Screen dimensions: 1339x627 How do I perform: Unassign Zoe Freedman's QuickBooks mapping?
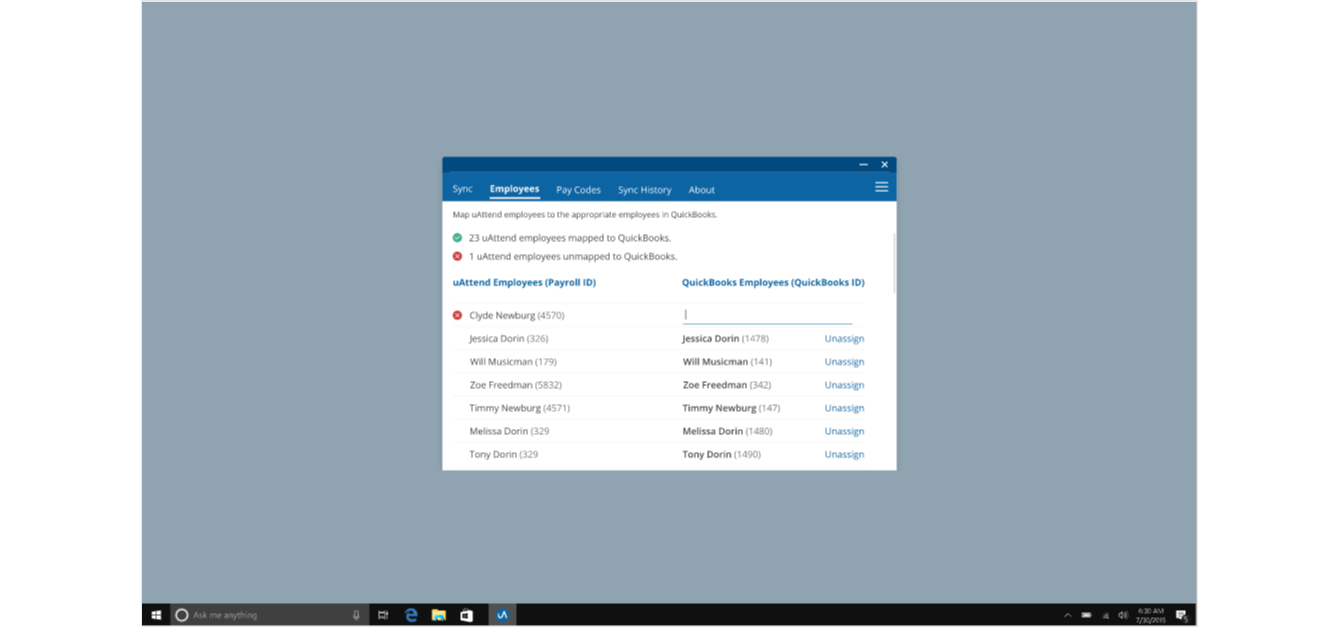(844, 385)
